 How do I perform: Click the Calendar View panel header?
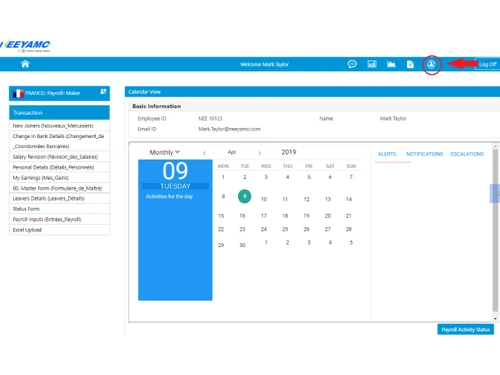tap(312, 92)
